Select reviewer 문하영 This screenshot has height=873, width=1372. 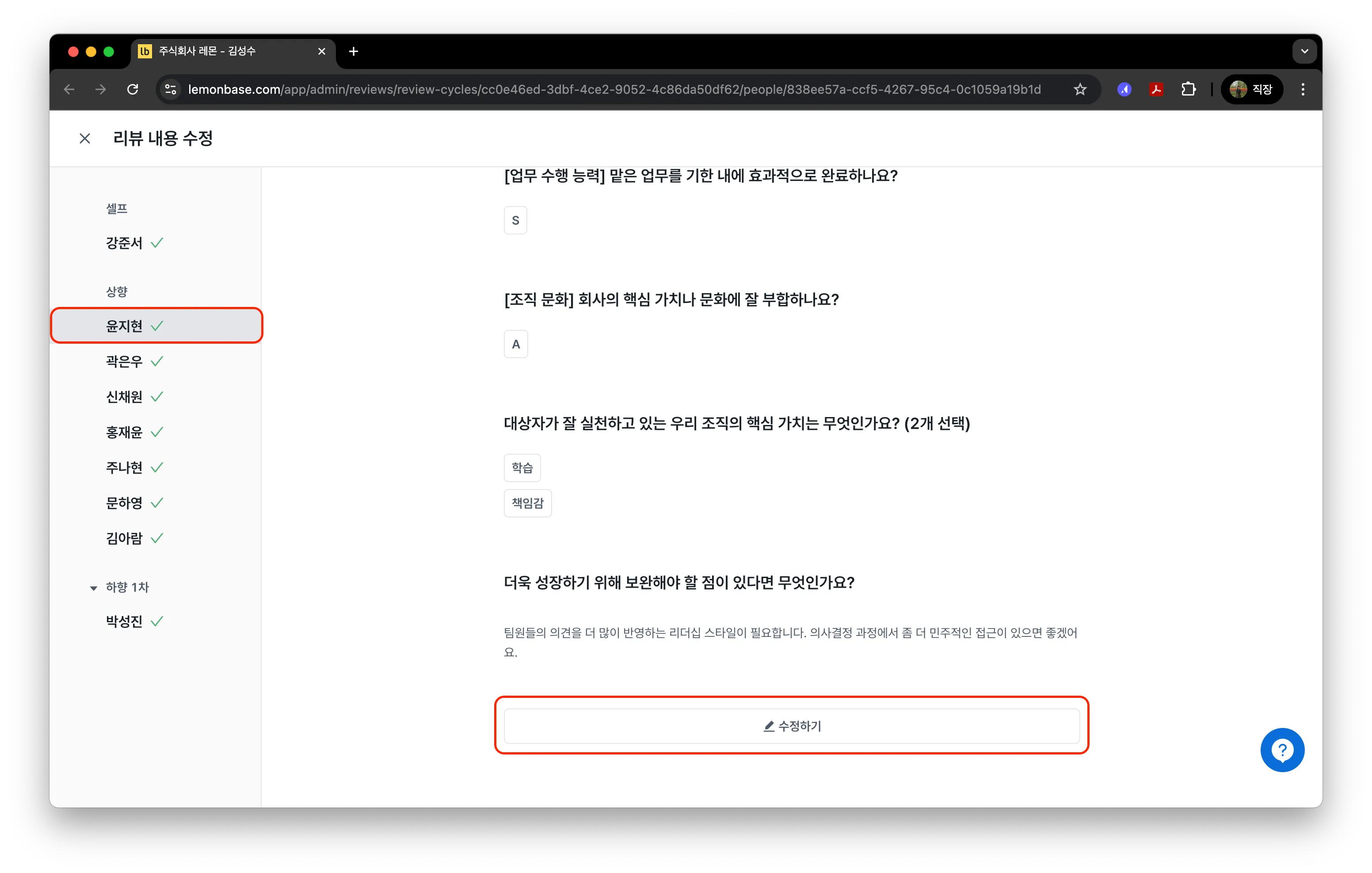[x=156, y=503]
